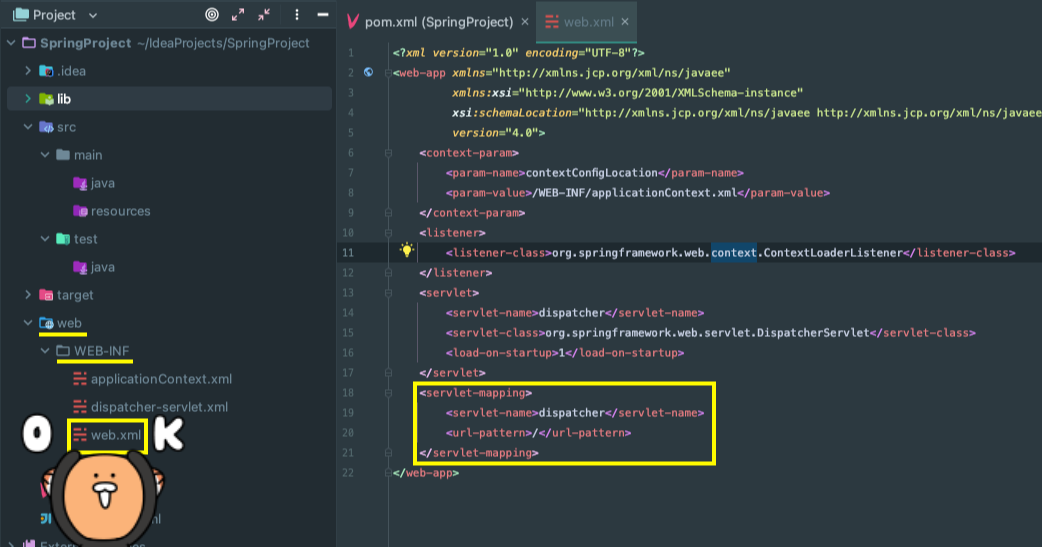Click the Expand All icon in Project panel
This screenshot has height=547, width=1042.
point(238,15)
